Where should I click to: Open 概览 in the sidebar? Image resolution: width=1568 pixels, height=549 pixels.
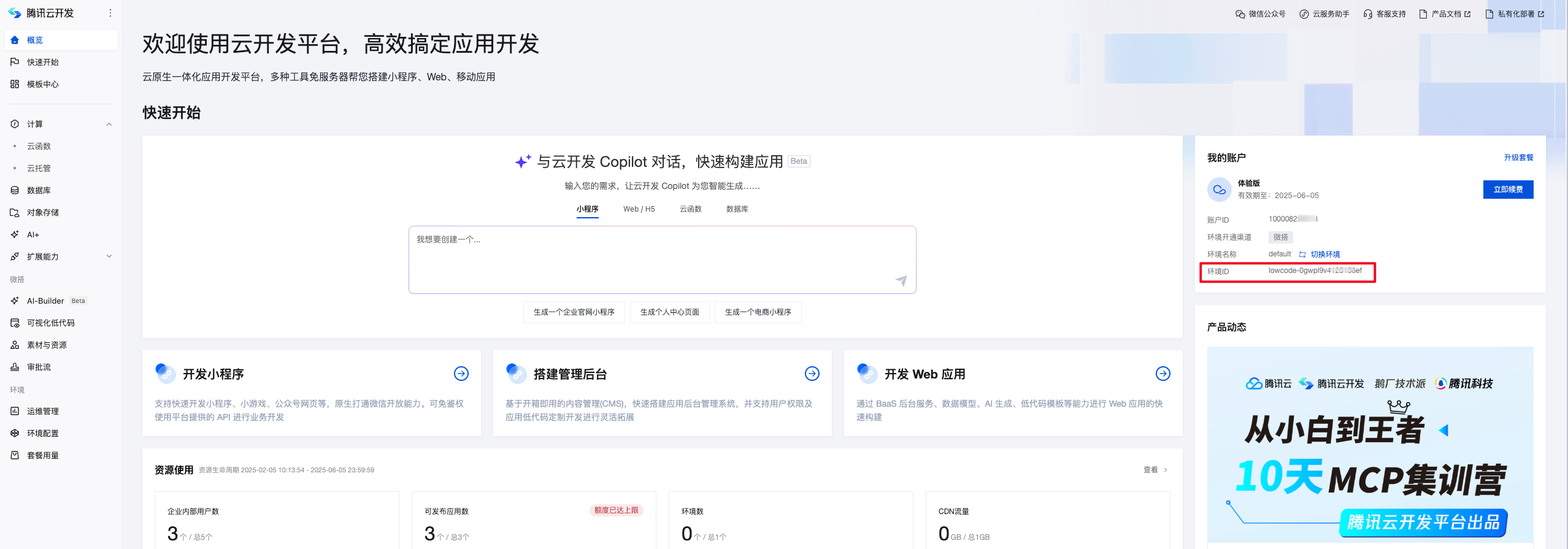[61, 40]
